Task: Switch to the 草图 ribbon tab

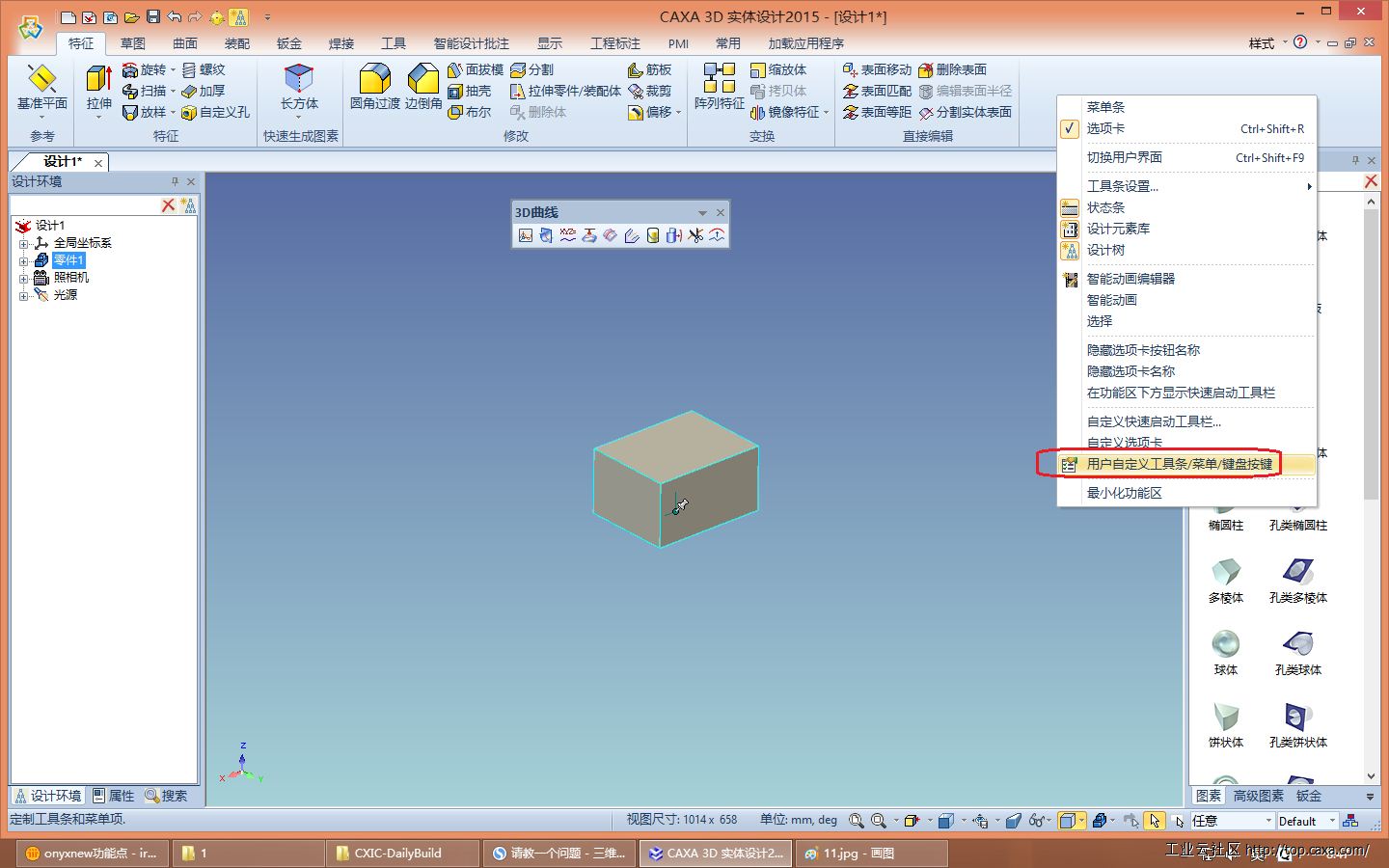Action: coord(133,43)
